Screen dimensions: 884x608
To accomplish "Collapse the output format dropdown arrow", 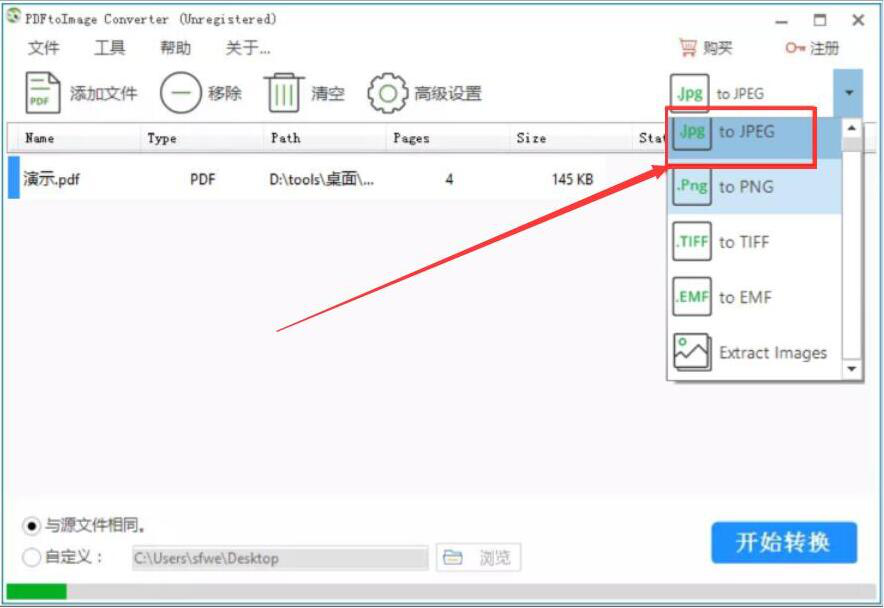I will pyautogui.click(x=848, y=93).
